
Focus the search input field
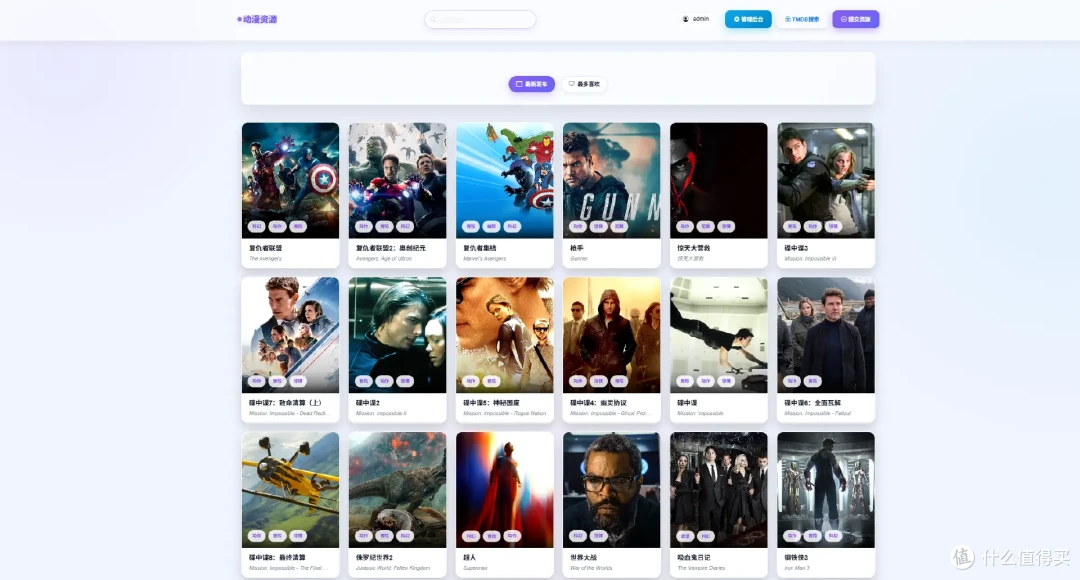(480, 19)
